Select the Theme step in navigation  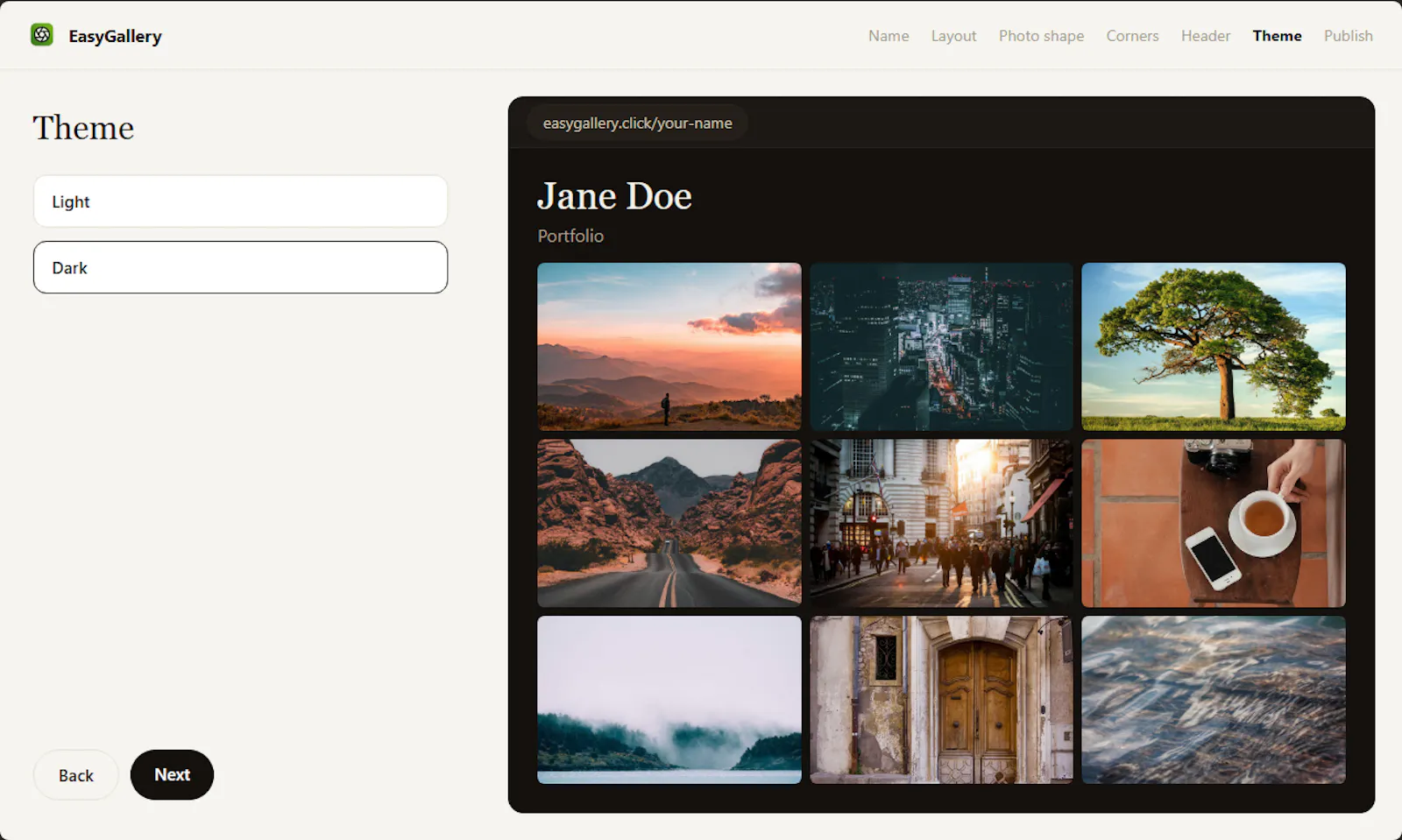click(x=1277, y=36)
